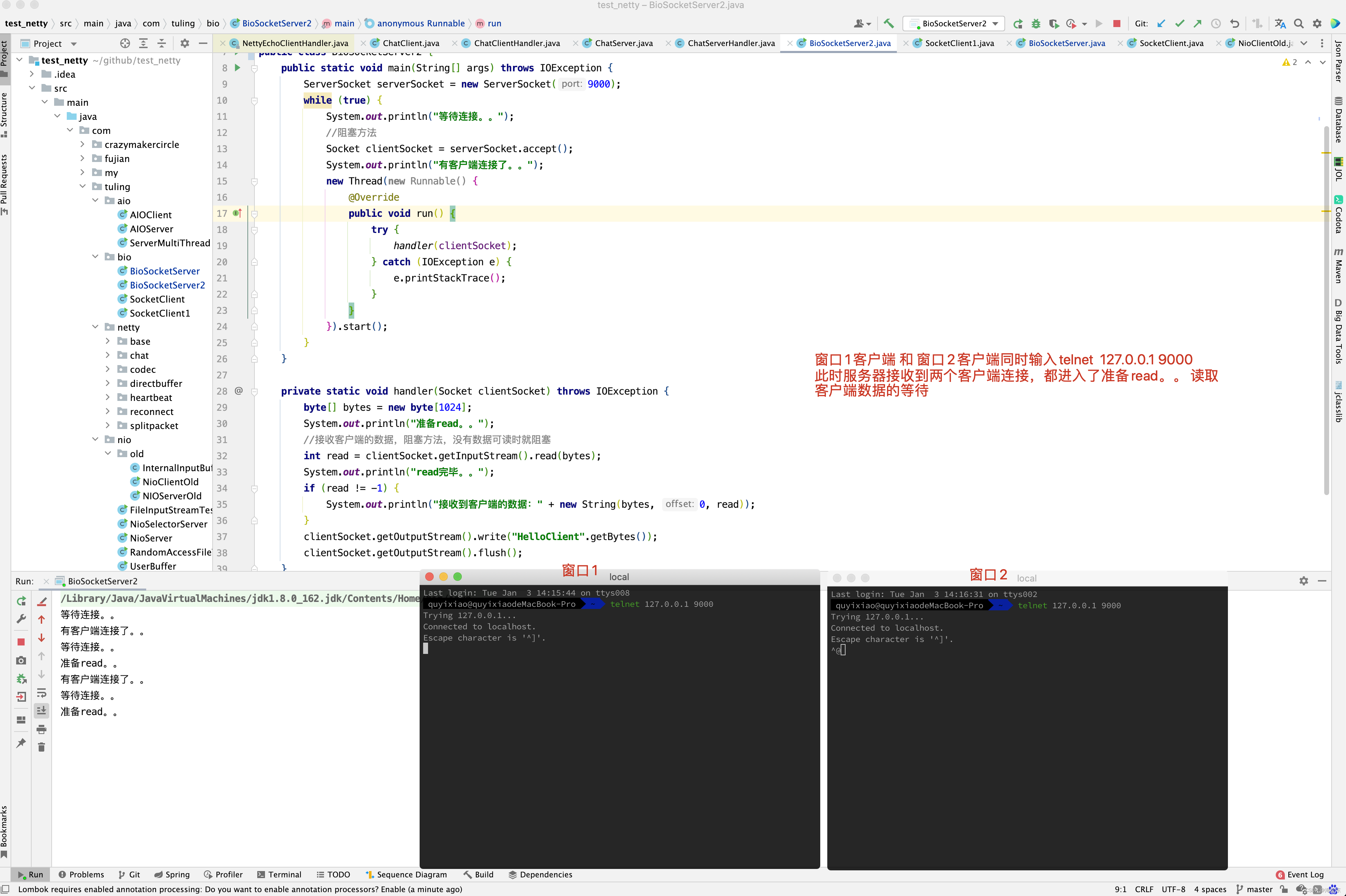Toggle scroll to end in Run console
The width and height of the screenshot is (1346, 896).
pyautogui.click(x=41, y=711)
